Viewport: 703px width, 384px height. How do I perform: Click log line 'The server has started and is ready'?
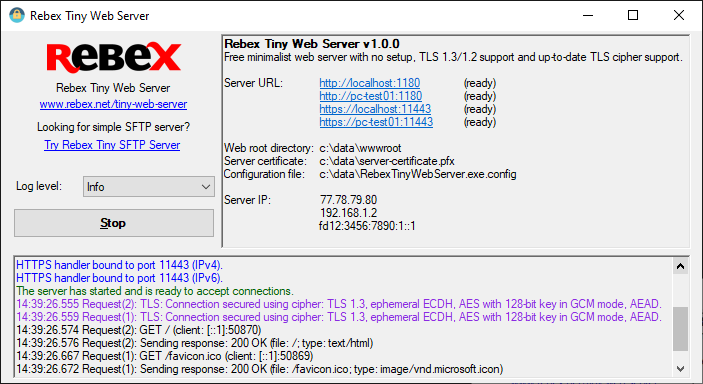(155, 291)
